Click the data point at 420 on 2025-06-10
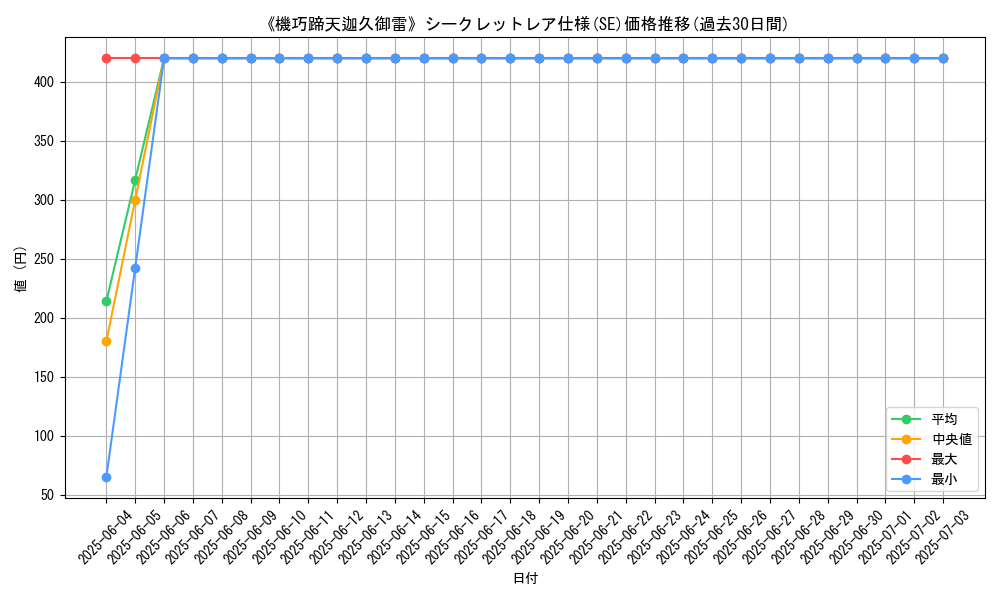The image size is (1000, 600). (279, 59)
